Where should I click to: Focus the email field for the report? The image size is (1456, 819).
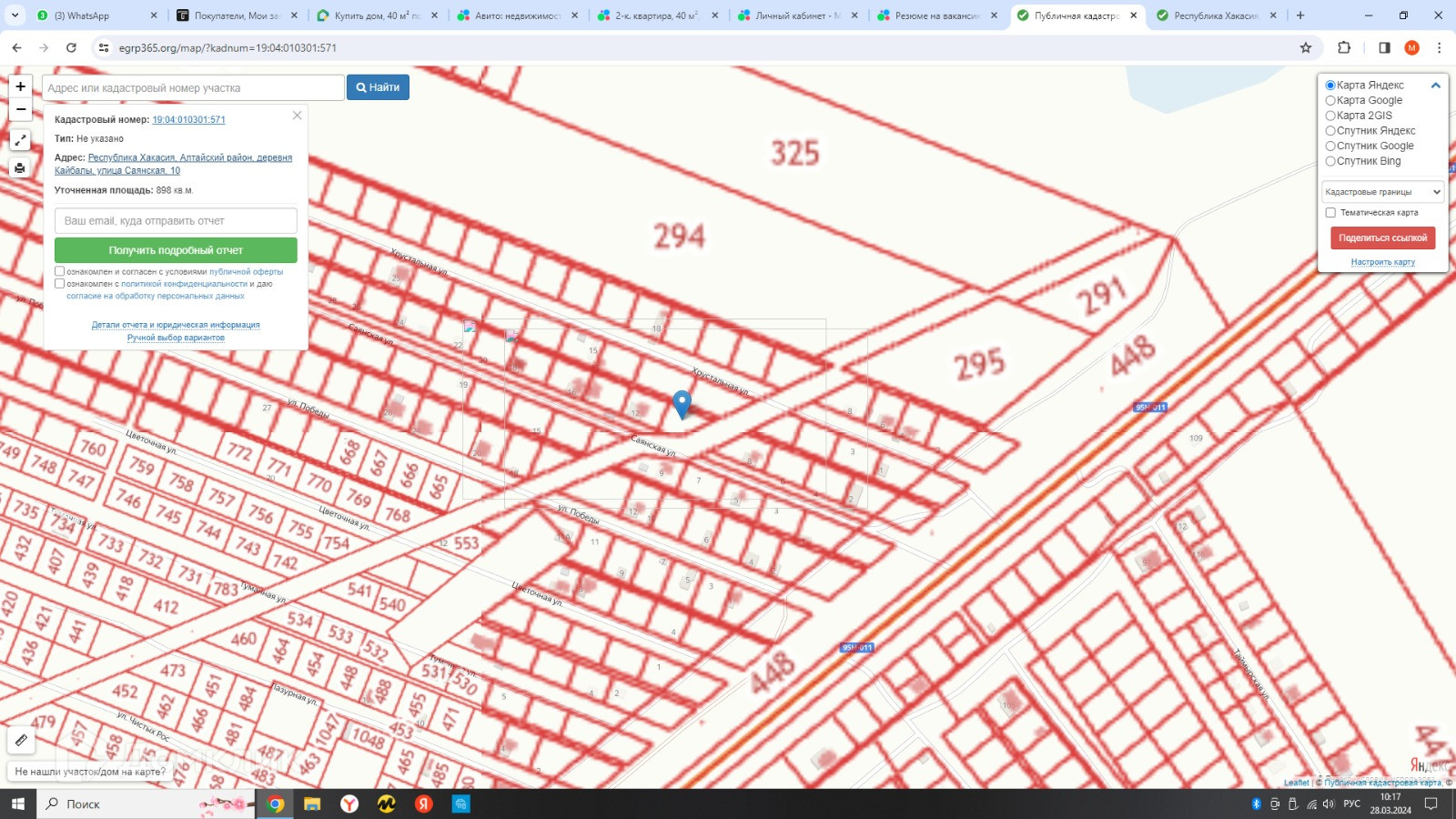click(176, 221)
